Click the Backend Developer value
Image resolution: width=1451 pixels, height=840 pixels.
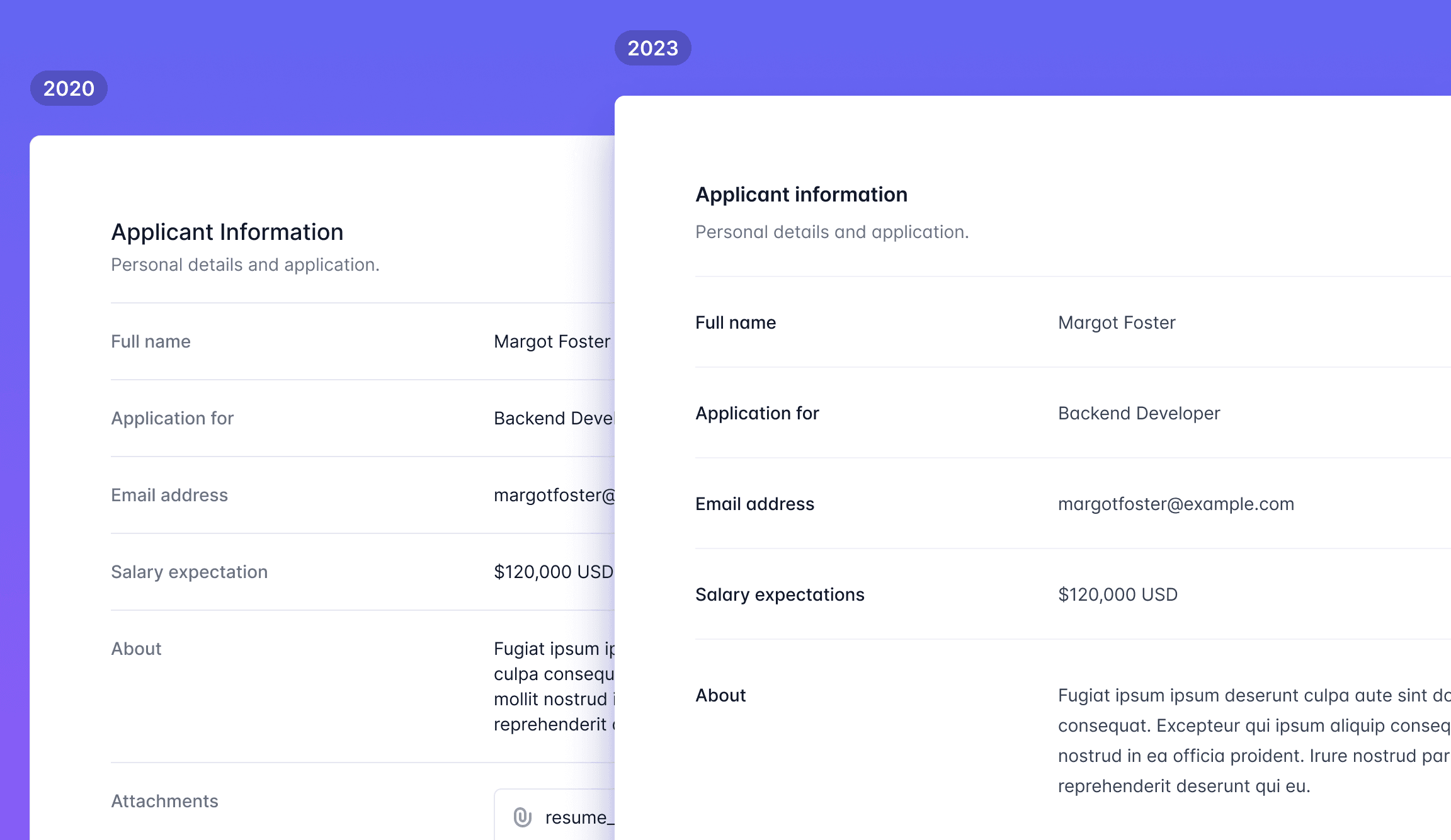click(x=1139, y=413)
